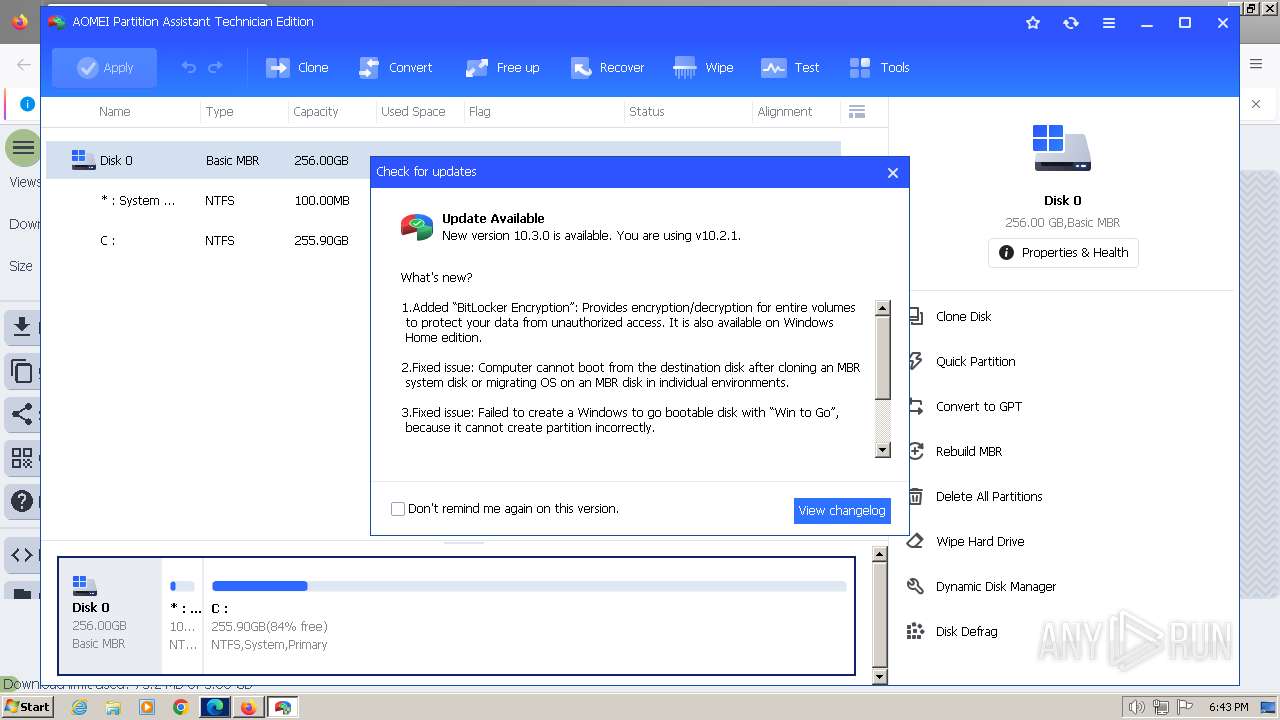Open the Recover toolbar menu
Viewport: 1280px width, 720px height.
[607, 67]
